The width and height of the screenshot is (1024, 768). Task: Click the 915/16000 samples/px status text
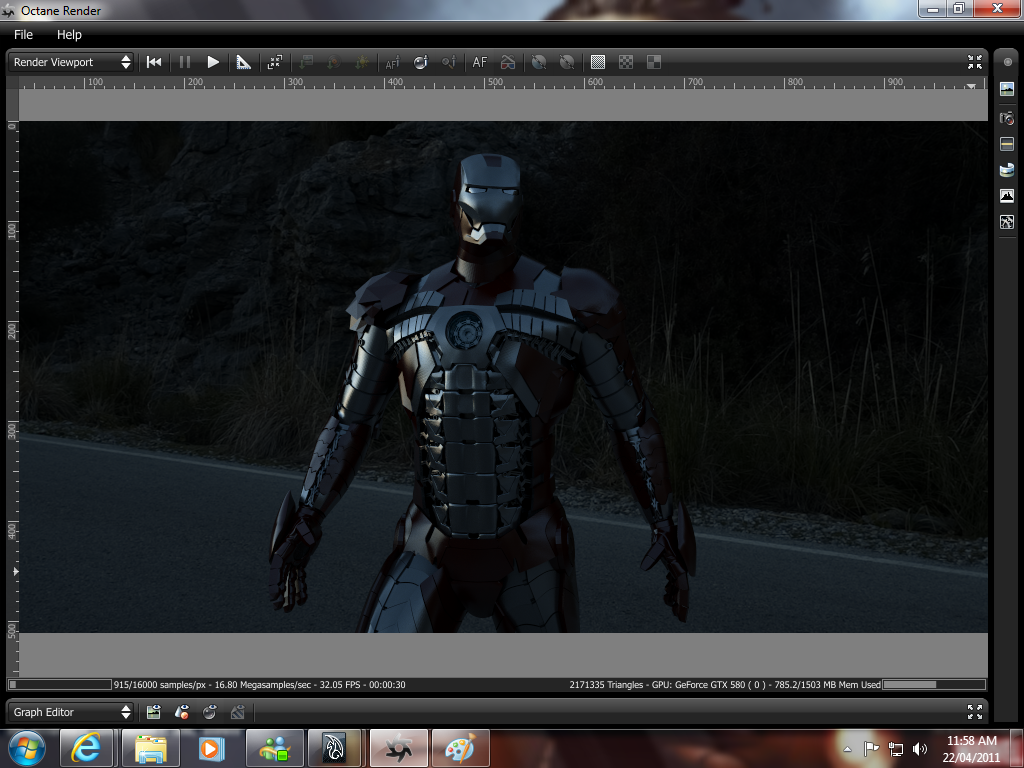pyautogui.click(x=259, y=685)
